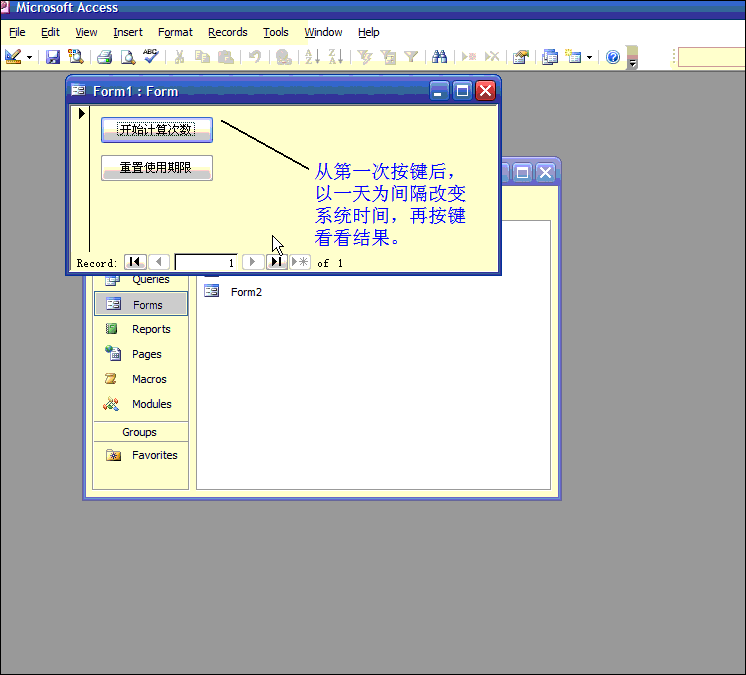Select Queries in database window
The height and width of the screenshot is (675, 746).
pyautogui.click(x=141, y=279)
